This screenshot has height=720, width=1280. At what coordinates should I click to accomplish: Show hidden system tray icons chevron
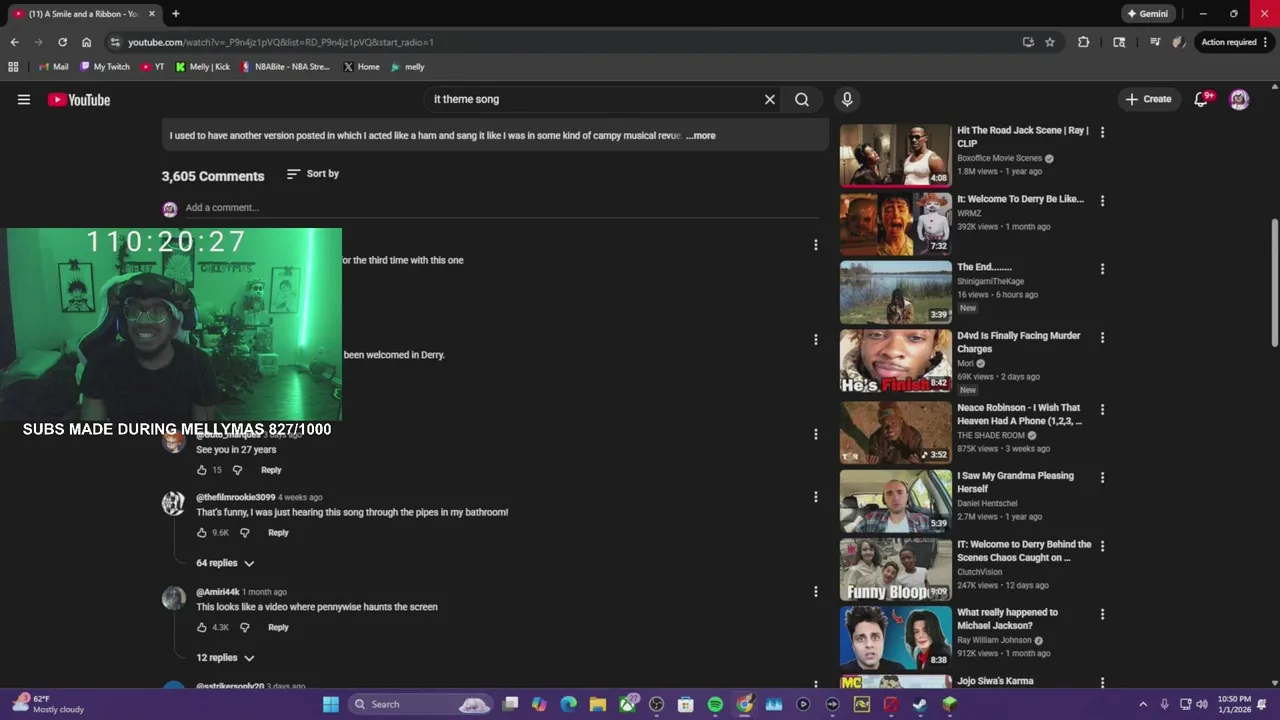click(1143, 704)
